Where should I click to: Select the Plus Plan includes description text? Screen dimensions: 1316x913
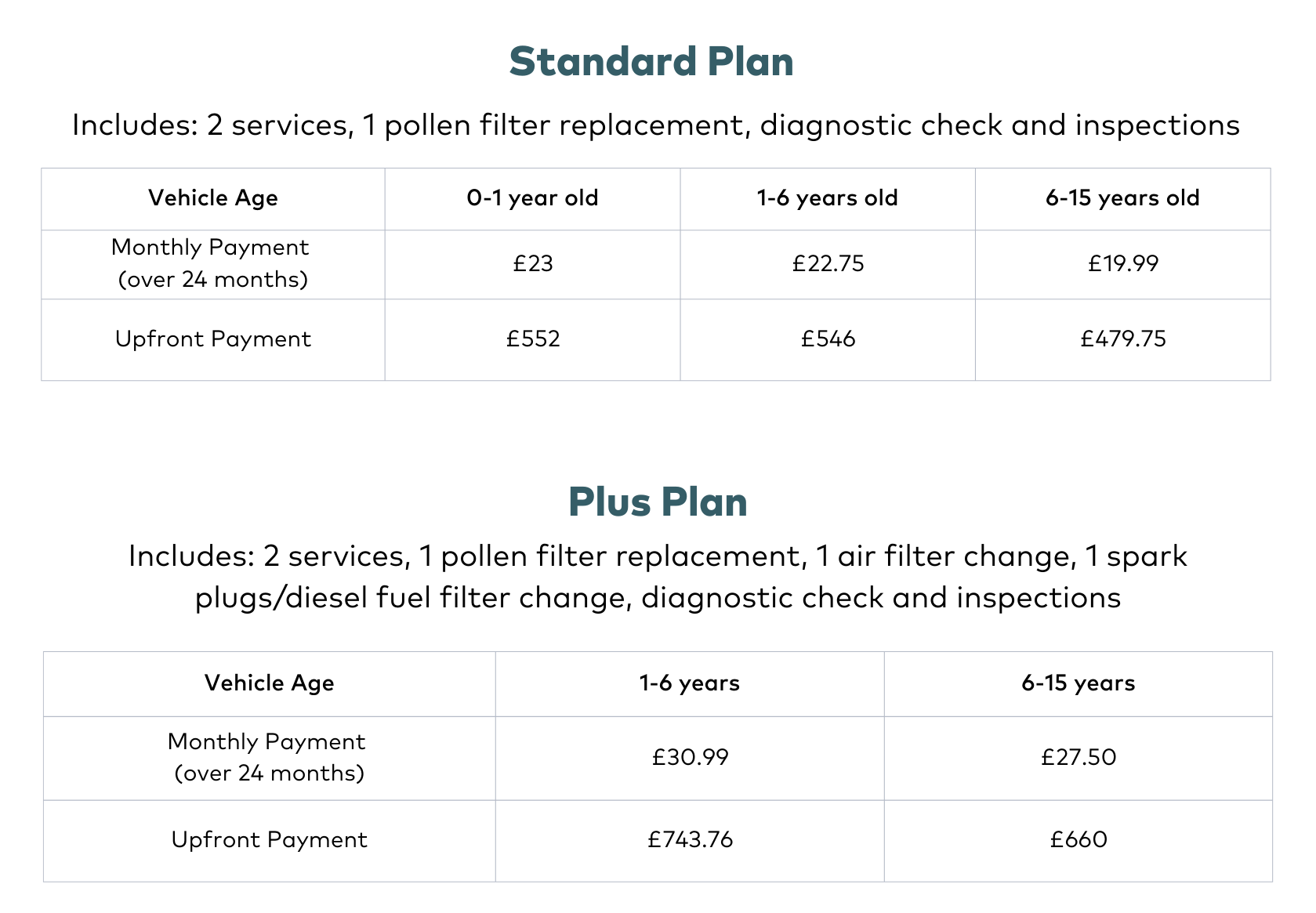pyautogui.click(x=657, y=577)
